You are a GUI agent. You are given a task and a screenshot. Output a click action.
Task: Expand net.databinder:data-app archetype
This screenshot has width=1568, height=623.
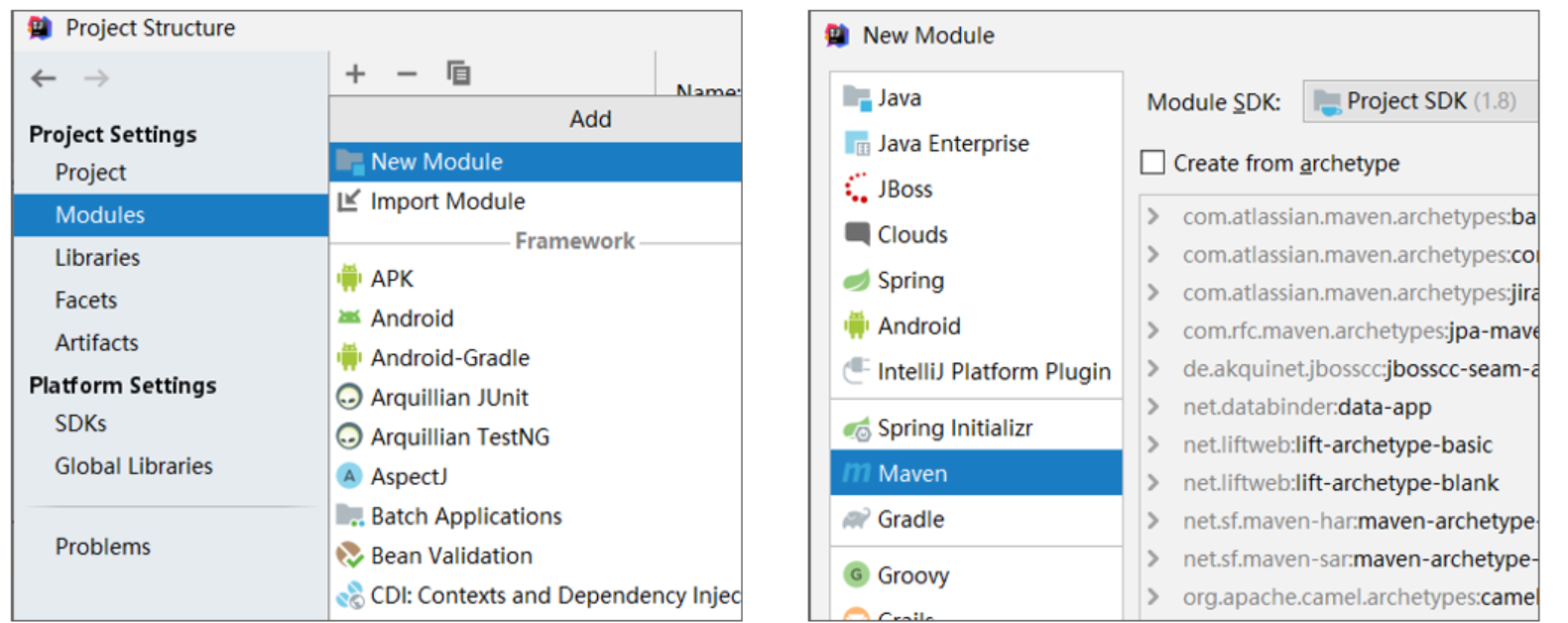[1153, 407]
